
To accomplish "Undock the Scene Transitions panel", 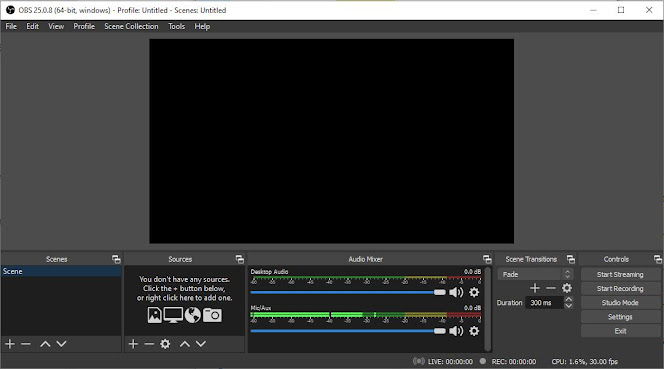I will (571, 259).
